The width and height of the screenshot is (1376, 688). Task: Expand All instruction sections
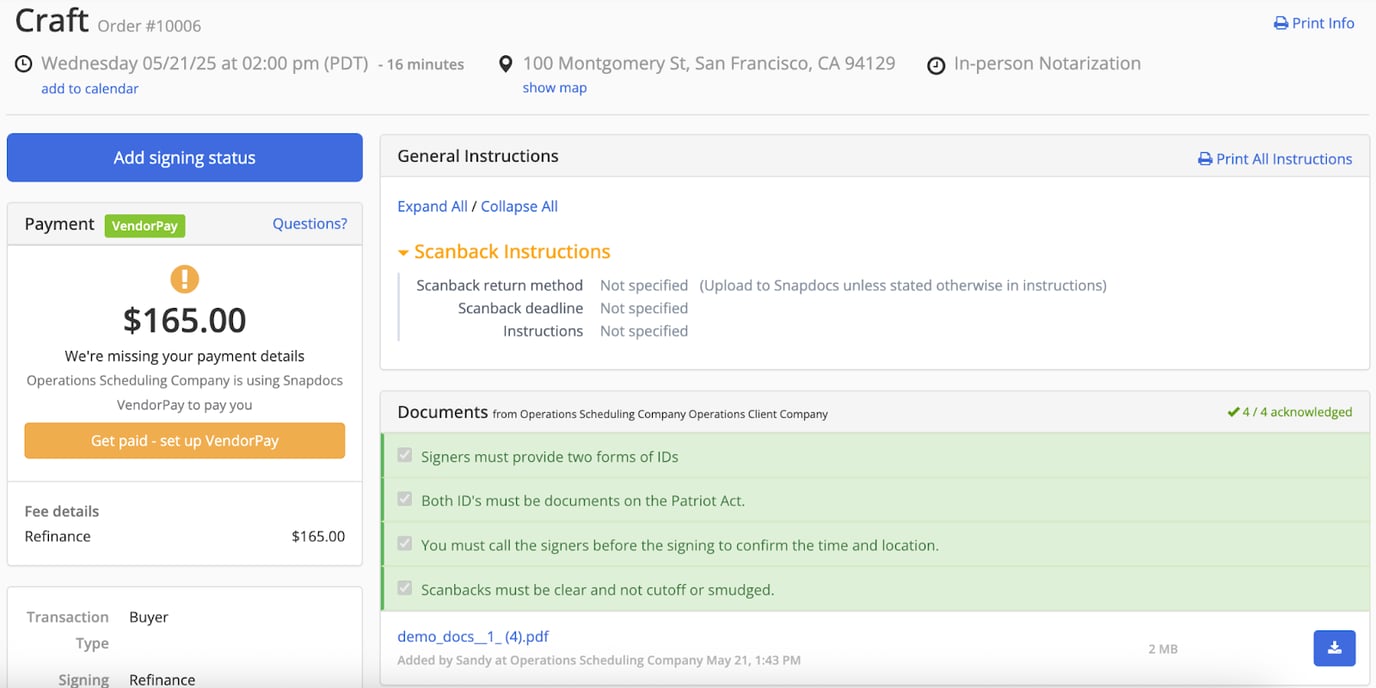tap(432, 206)
